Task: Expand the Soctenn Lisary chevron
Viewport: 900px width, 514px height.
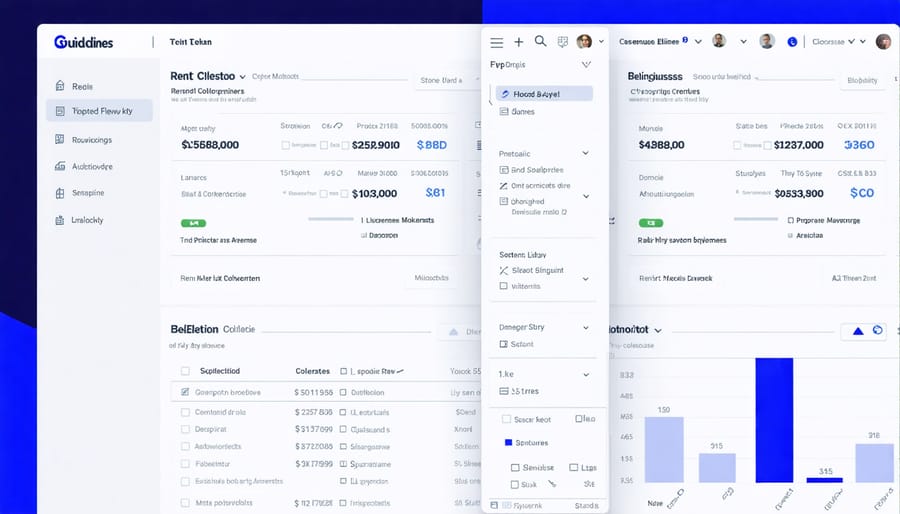Action: click(x=585, y=279)
